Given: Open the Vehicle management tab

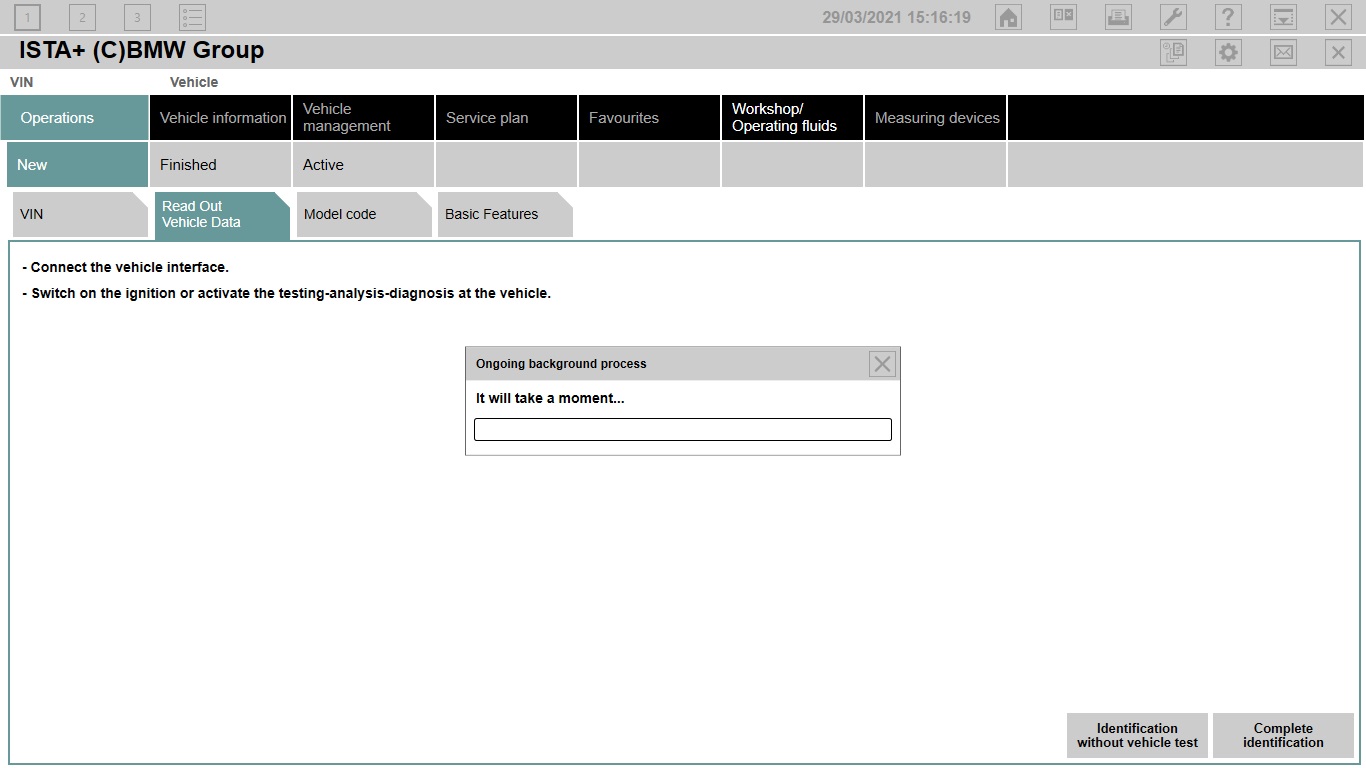Looking at the screenshot, I should click(363, 117).
